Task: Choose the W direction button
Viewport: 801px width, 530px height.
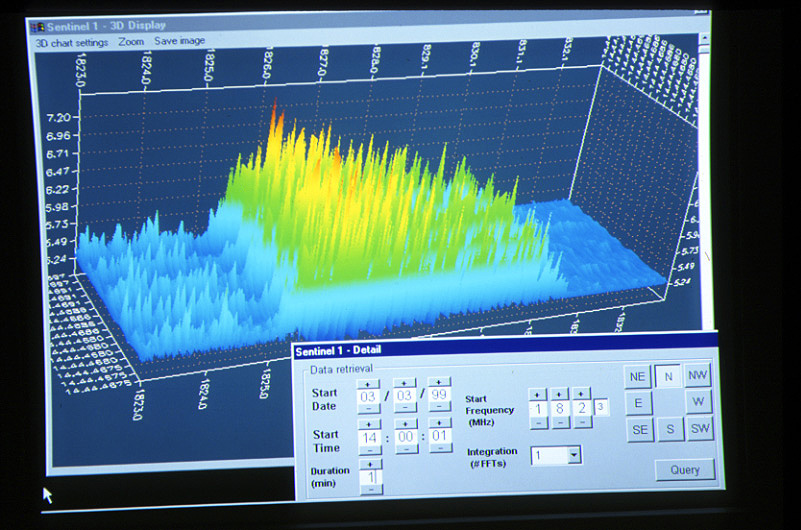Action: (699, 403)
